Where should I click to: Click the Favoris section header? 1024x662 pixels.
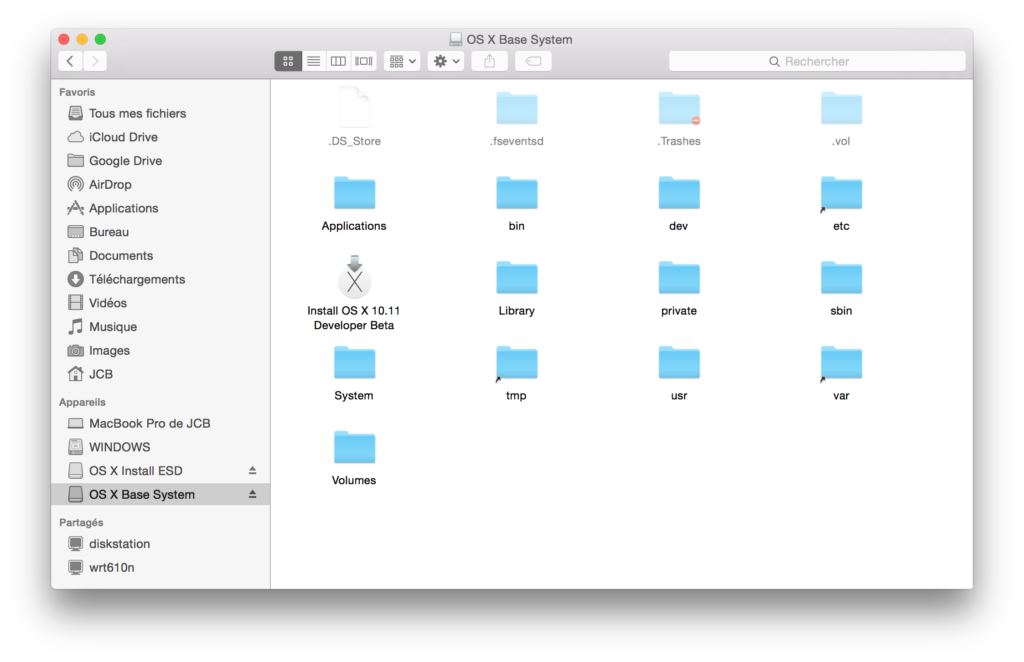(77, 92)
